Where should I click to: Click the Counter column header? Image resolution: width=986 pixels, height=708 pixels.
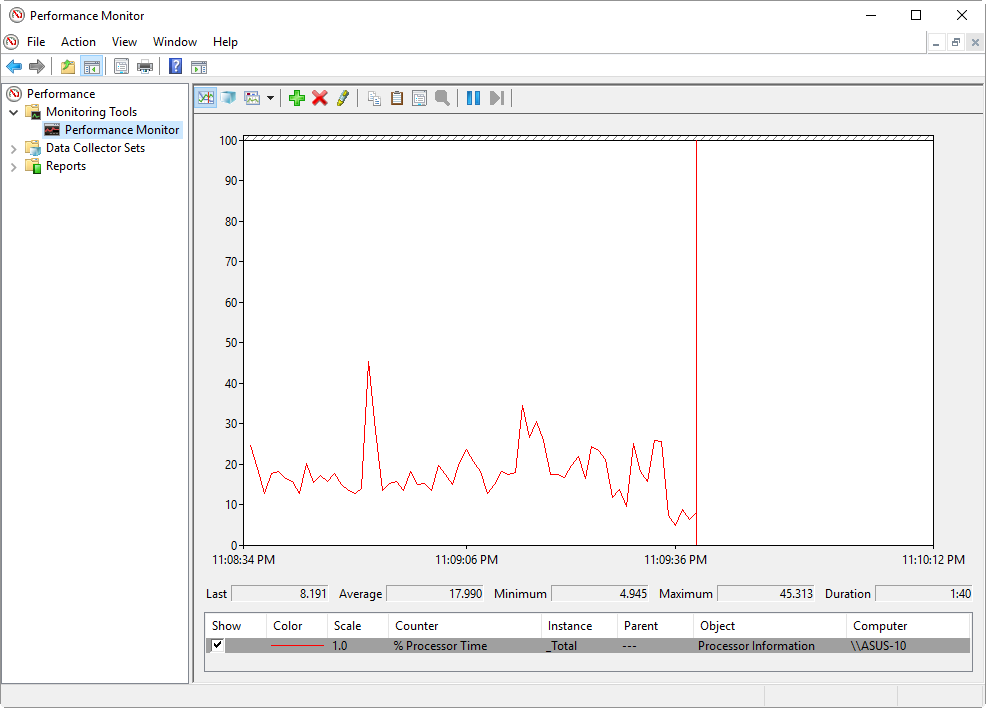[x=416, y=626]
